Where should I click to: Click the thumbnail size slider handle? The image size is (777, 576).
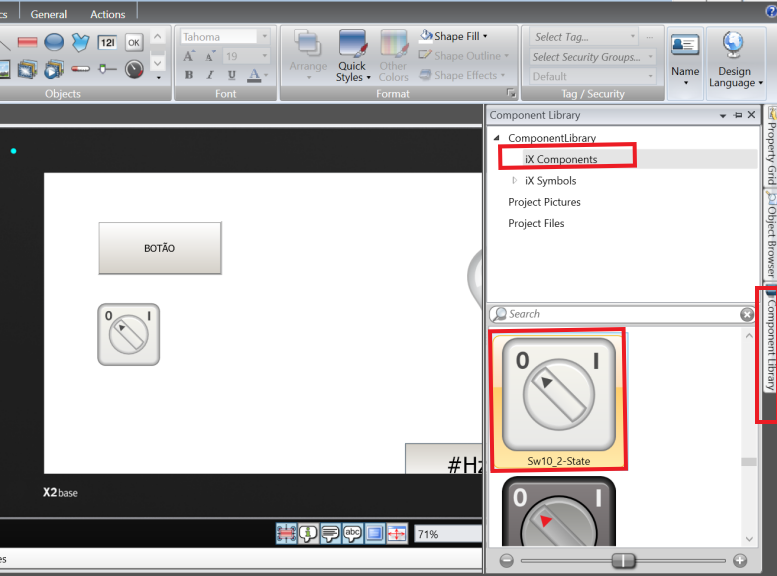(x=623, y=561)
